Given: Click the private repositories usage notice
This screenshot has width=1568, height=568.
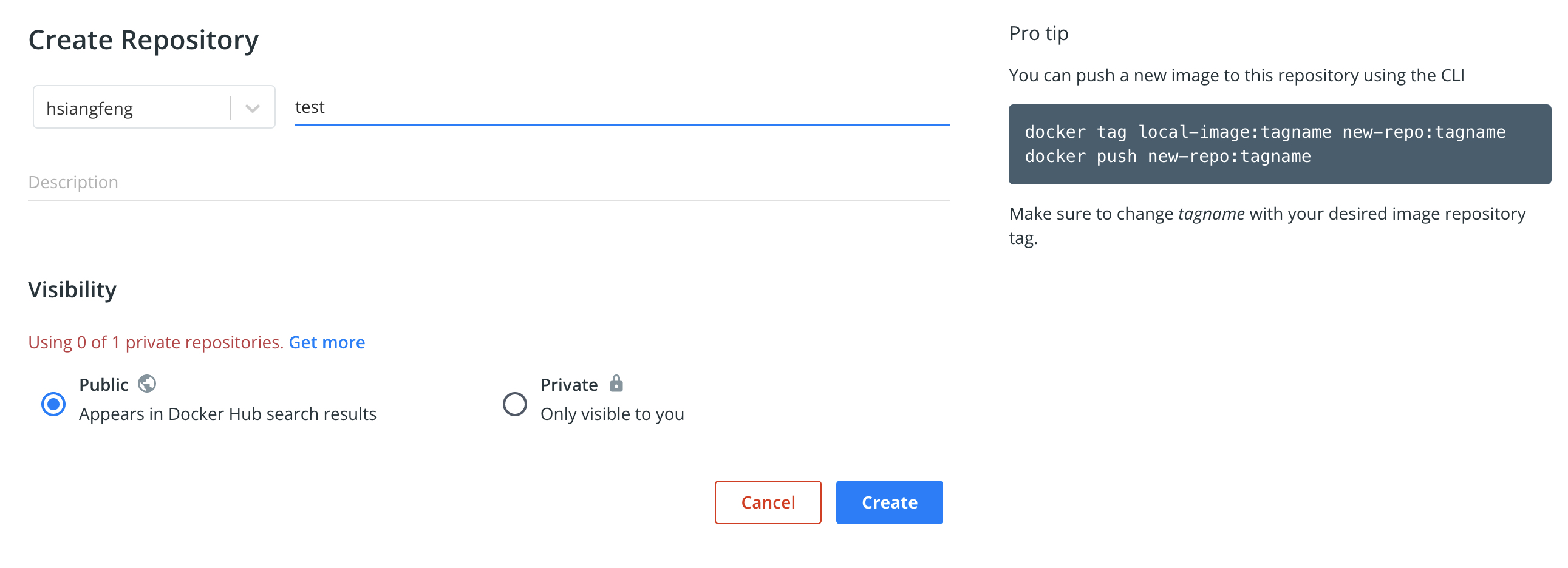Looking at the screenshot, I should pos(156,342).
